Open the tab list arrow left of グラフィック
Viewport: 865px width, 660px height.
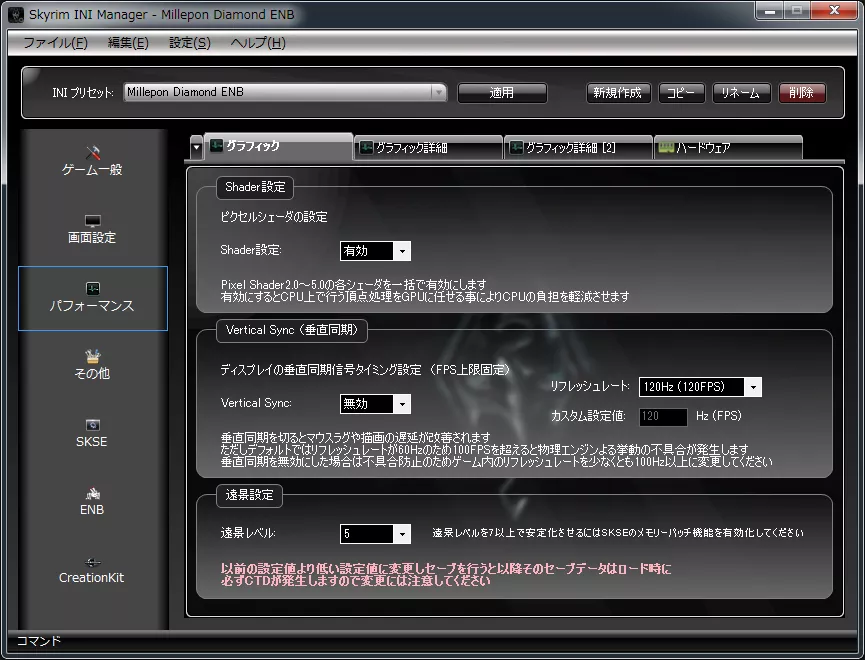pyautogui.click(x=196, y=148)
